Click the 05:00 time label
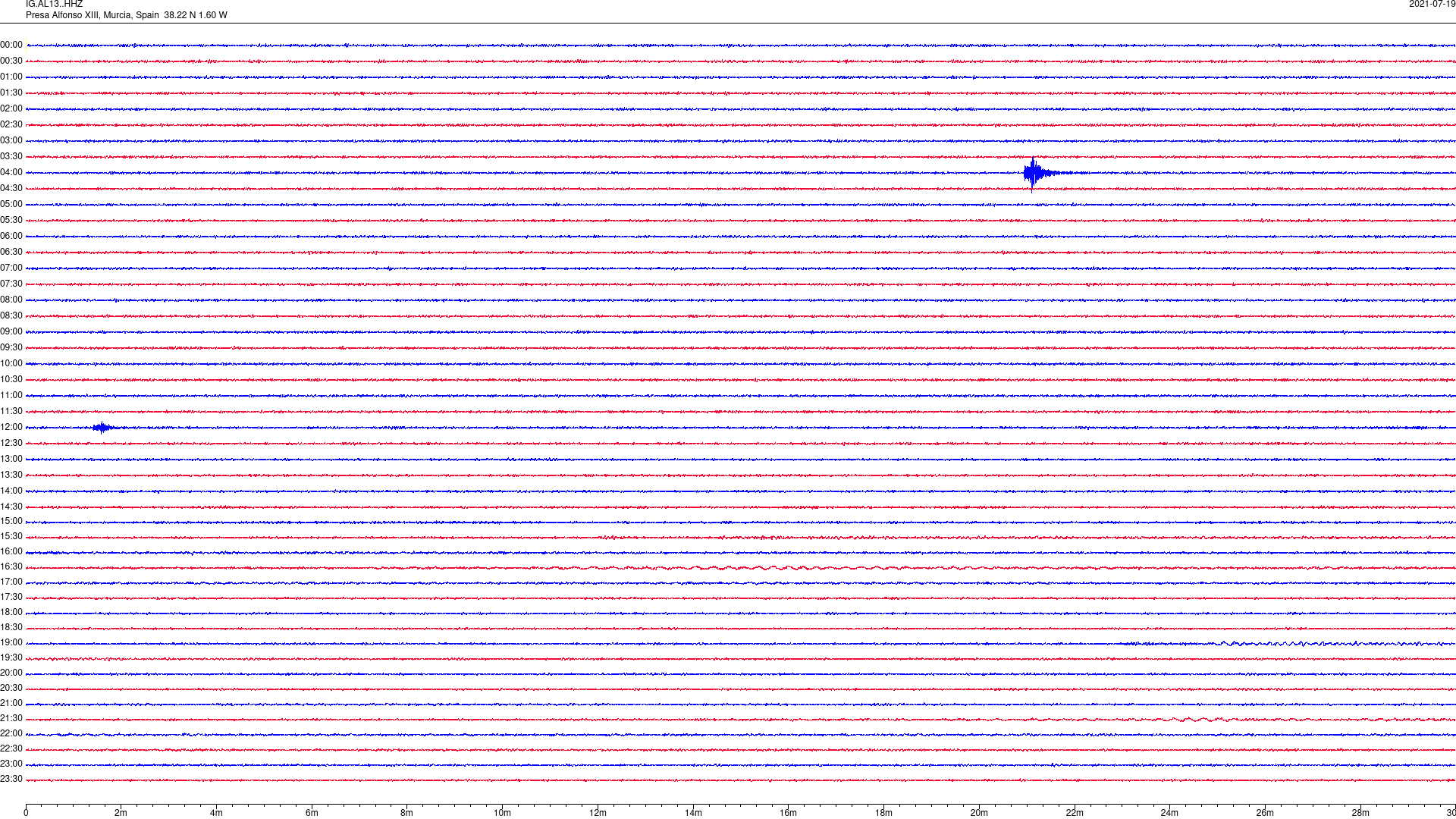 click(11, 205)
